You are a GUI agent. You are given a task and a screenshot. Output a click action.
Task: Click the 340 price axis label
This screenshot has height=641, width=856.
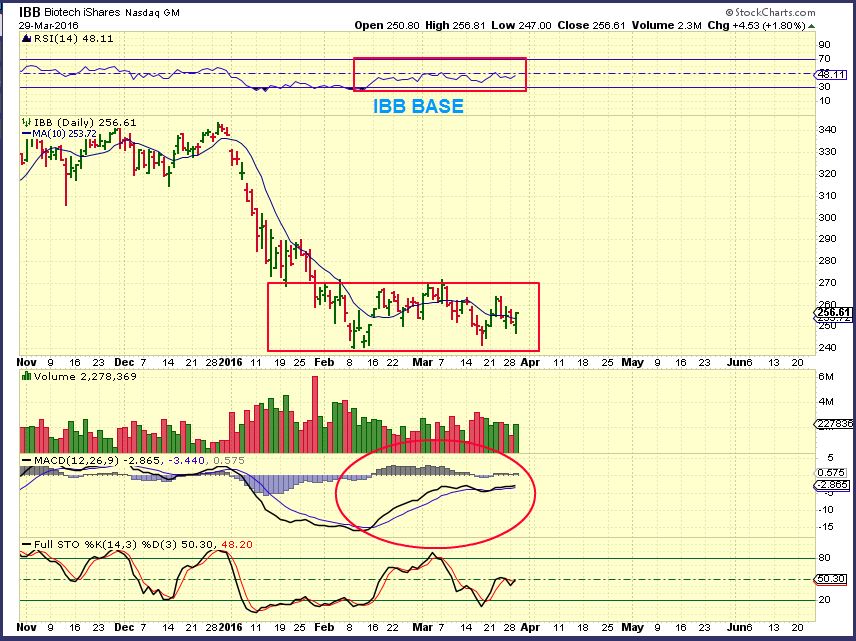[x=828, y=130]
